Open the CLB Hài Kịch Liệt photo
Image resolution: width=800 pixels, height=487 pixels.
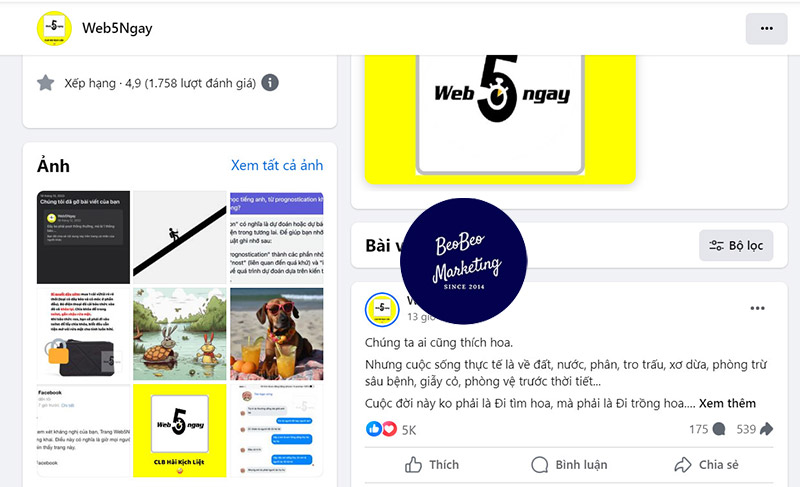(x=180, y=430)
